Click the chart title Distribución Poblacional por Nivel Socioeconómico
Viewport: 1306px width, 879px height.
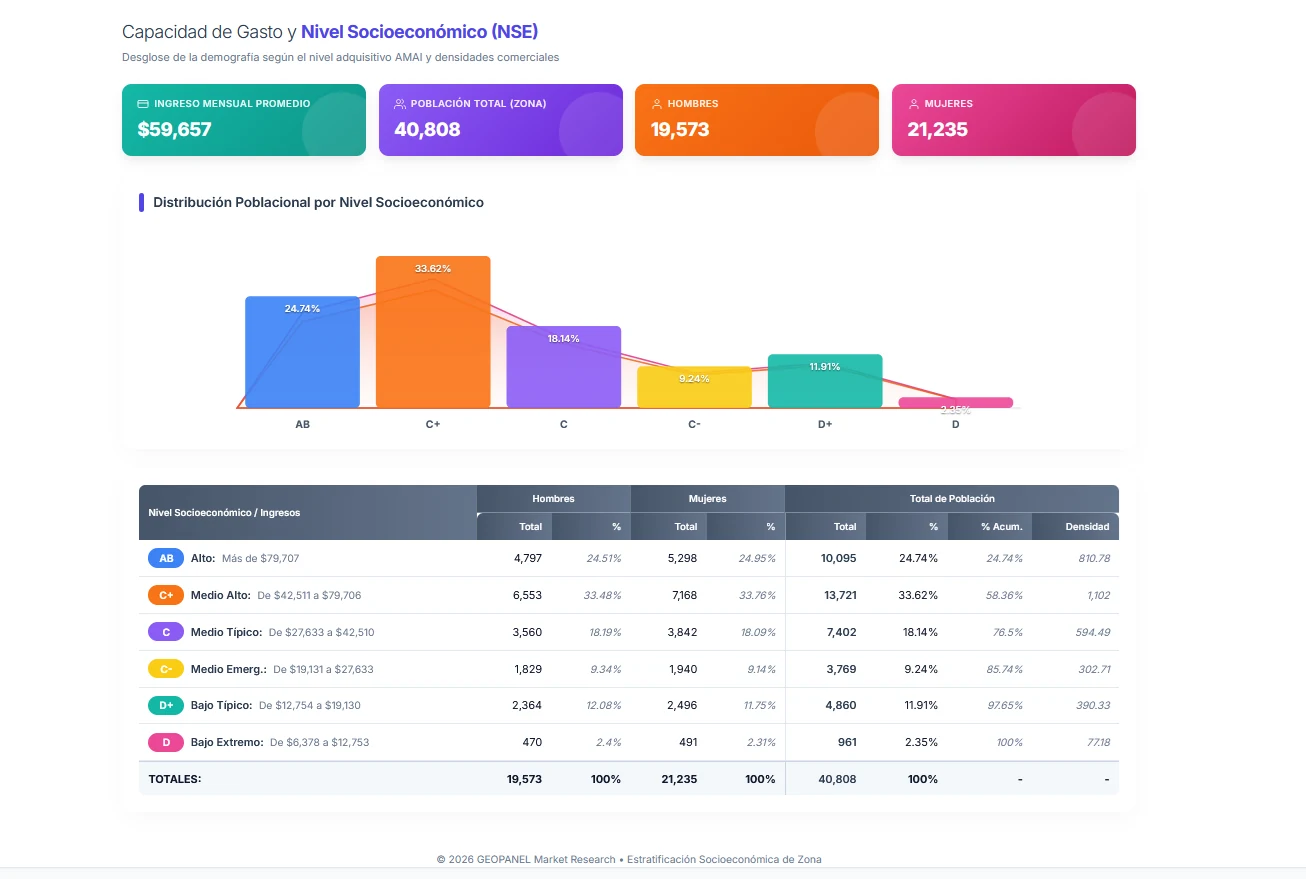pyautogui.click(x=318, y=202)
